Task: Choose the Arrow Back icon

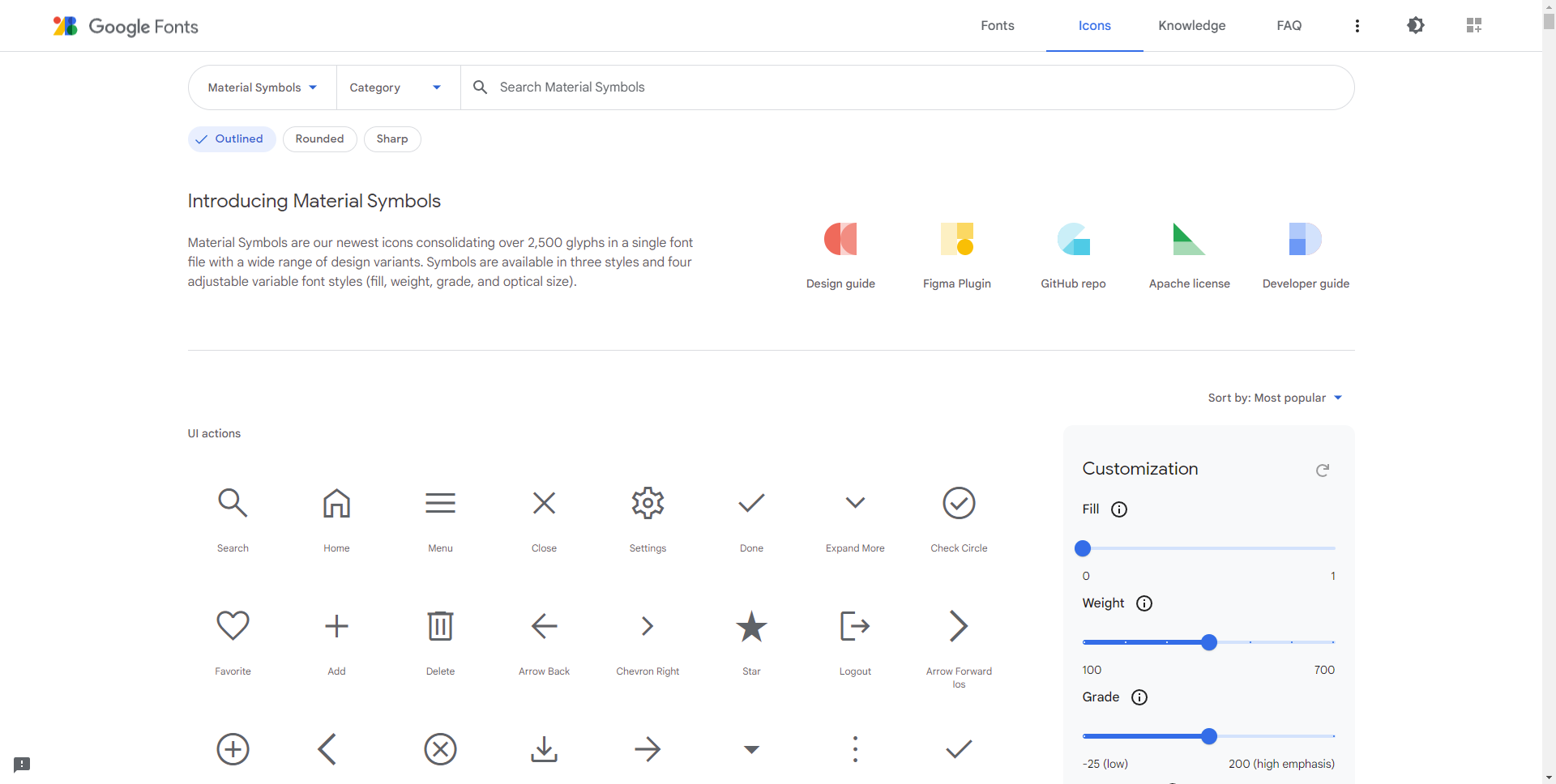Action: (544, 626)
